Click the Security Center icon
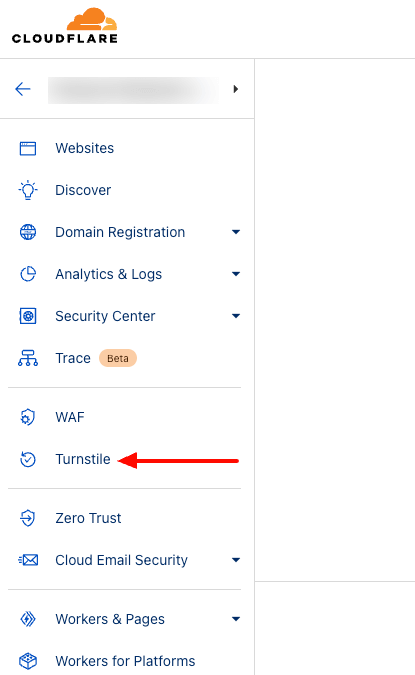415x675 pixels. coord(28,316)
